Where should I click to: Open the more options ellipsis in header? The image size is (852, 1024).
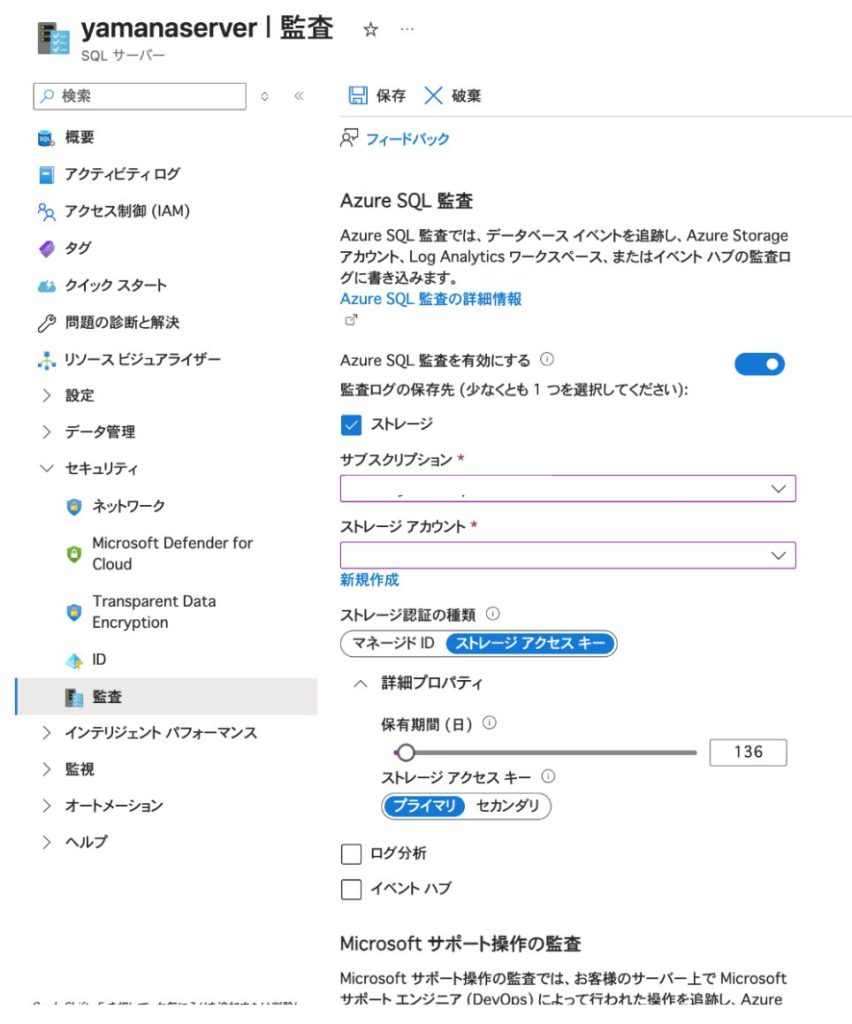pyautogui.click(x=407, y=30)
